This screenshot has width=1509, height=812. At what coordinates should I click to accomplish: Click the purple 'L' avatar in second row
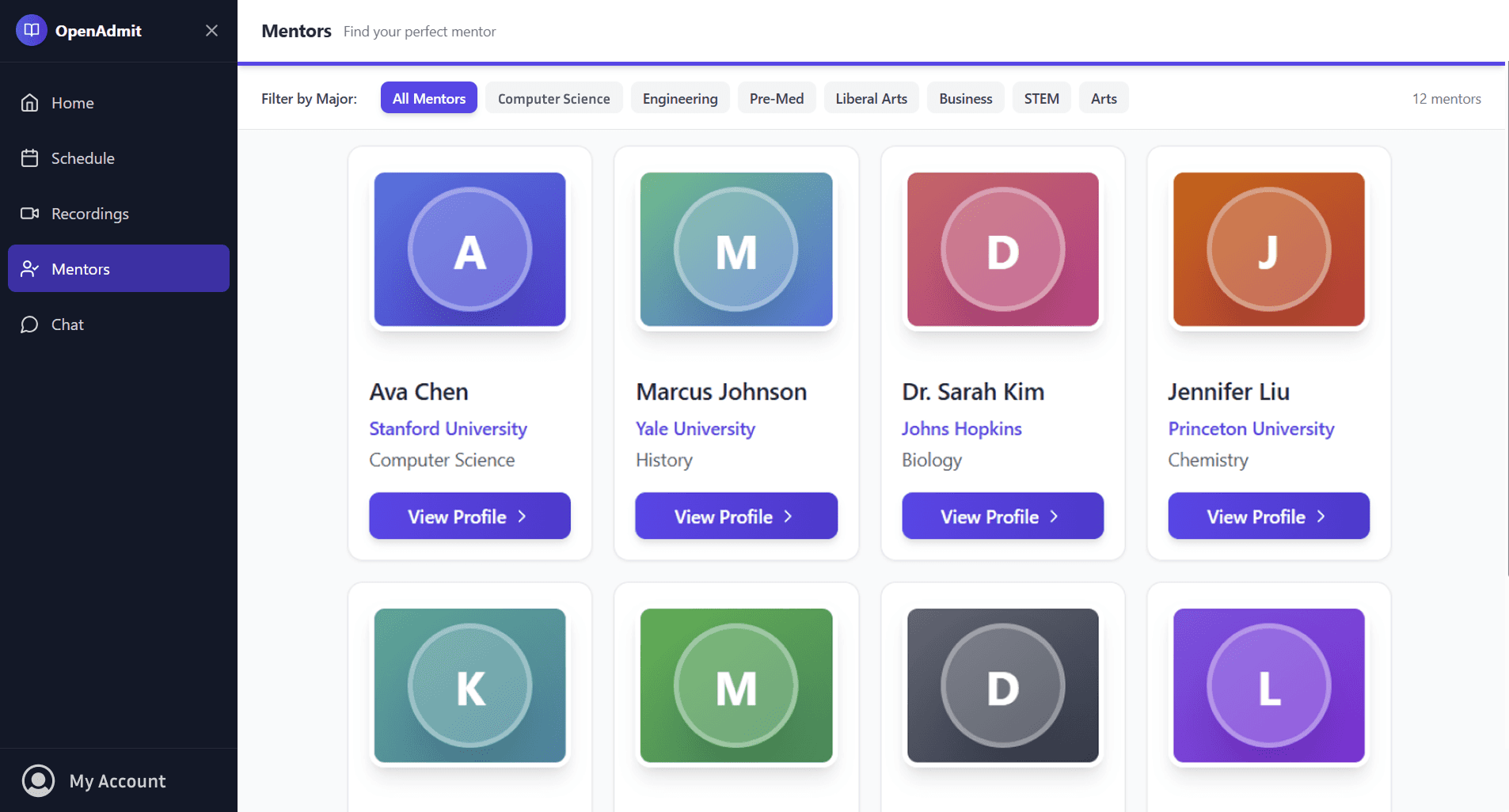1269,685
